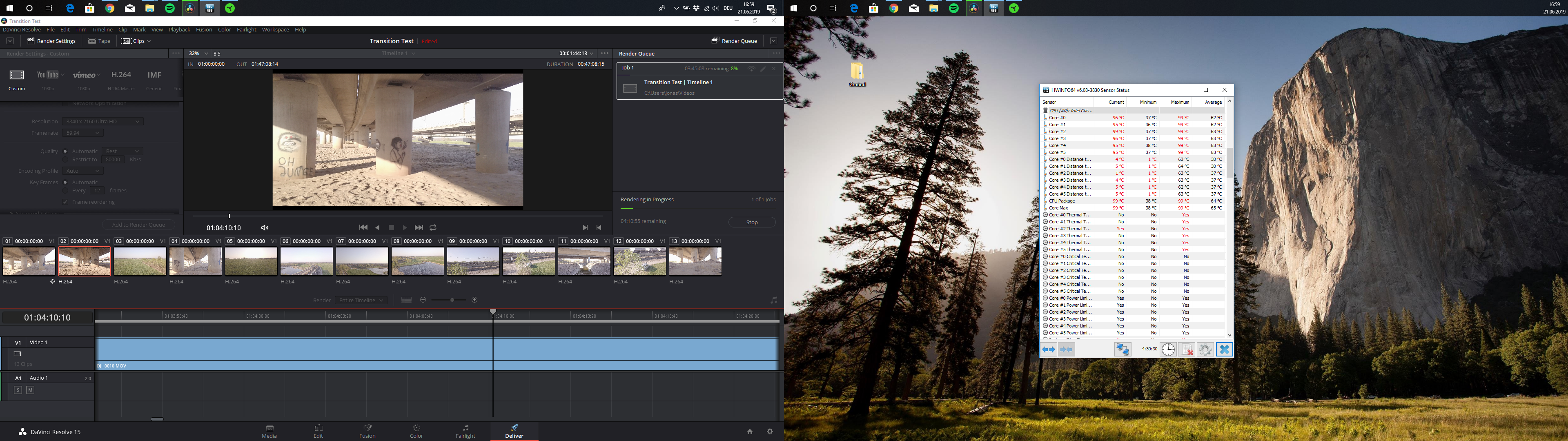Adjust the timeline zoom slider handle
Viewport: 1568px width, 441px height.
pos(452,300)
